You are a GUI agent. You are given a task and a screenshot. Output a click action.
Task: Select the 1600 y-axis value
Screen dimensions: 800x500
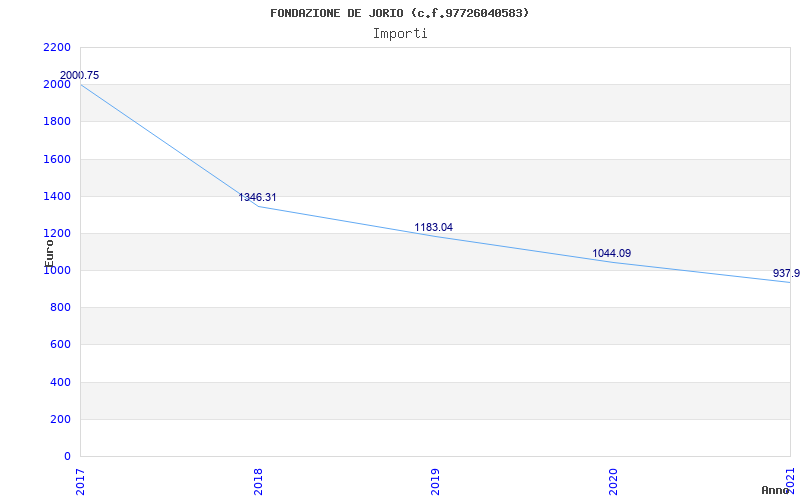[x=57, y=159]
